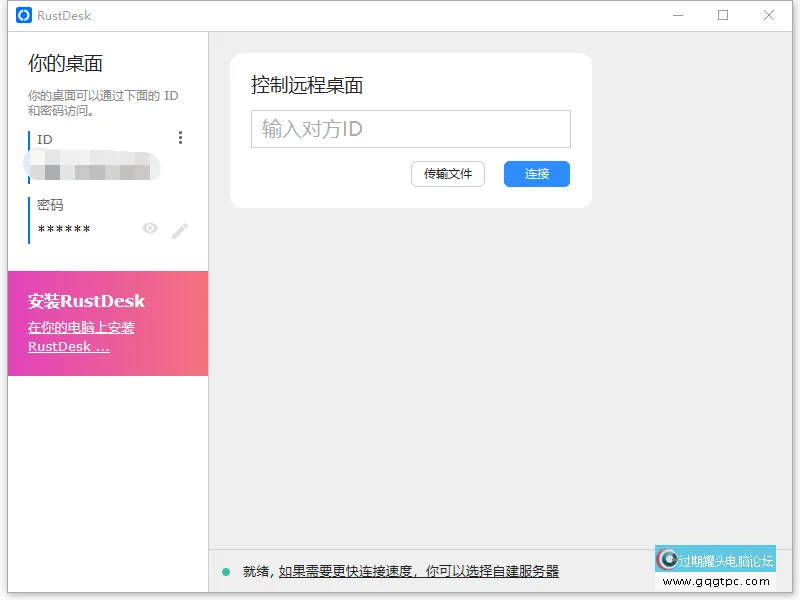Click the forum camera watermark logo
Screen dimensions: 800x600
(x=668, y=559)
